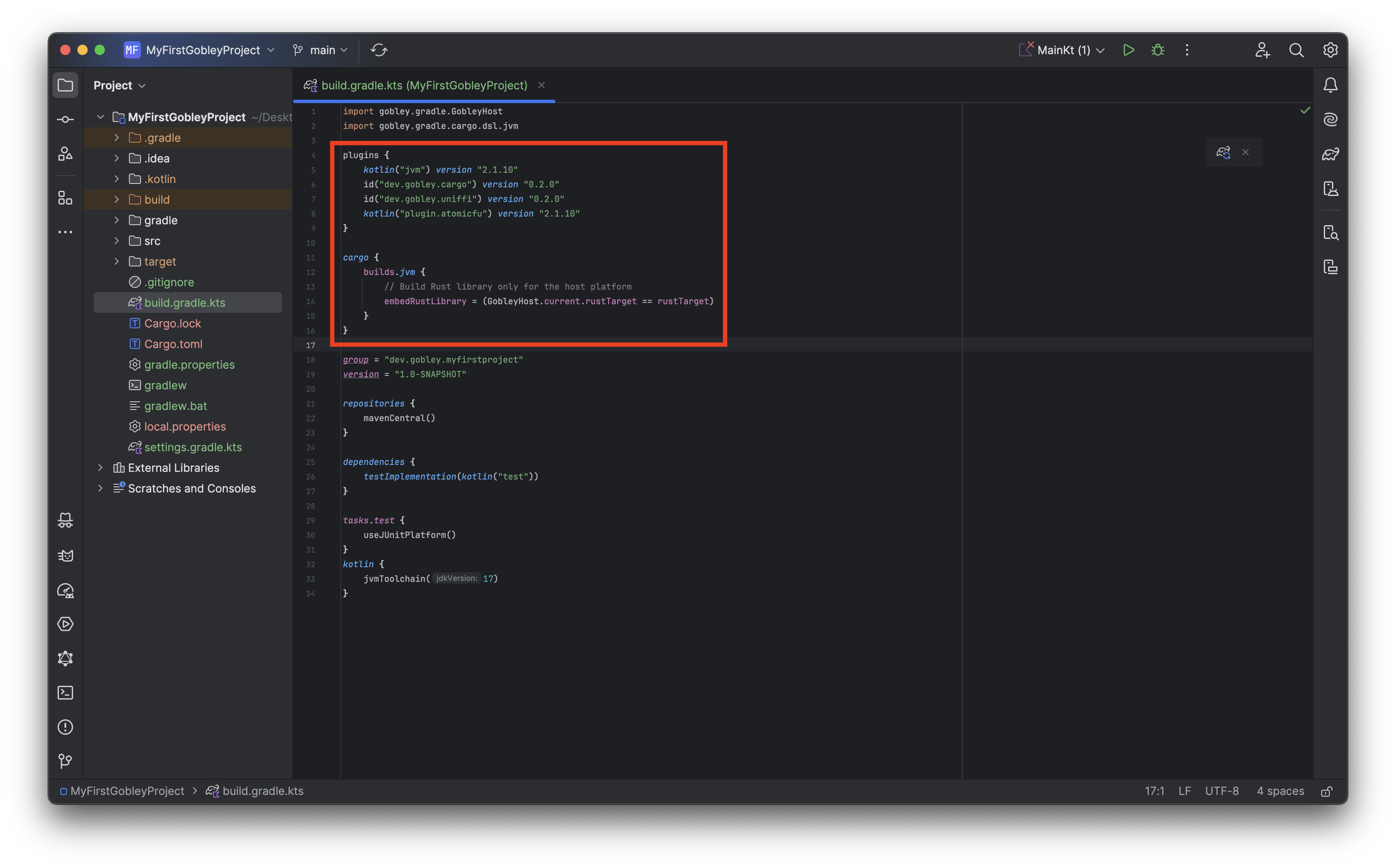Open the MyFirstGobleyProject project dropdown

pos(200,50)
